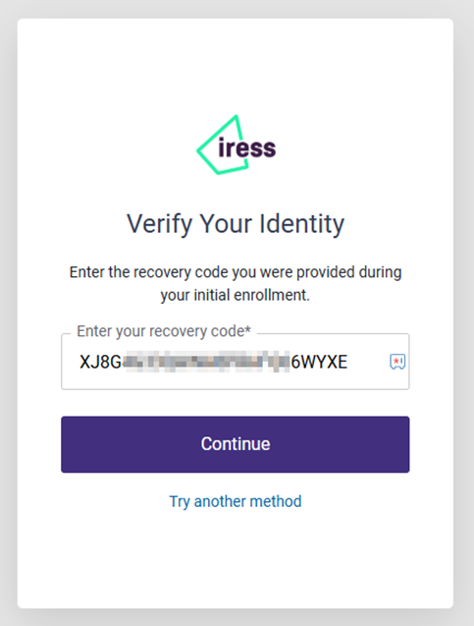
Task: Click the left edge of the purple button
Action: (65, 444)
